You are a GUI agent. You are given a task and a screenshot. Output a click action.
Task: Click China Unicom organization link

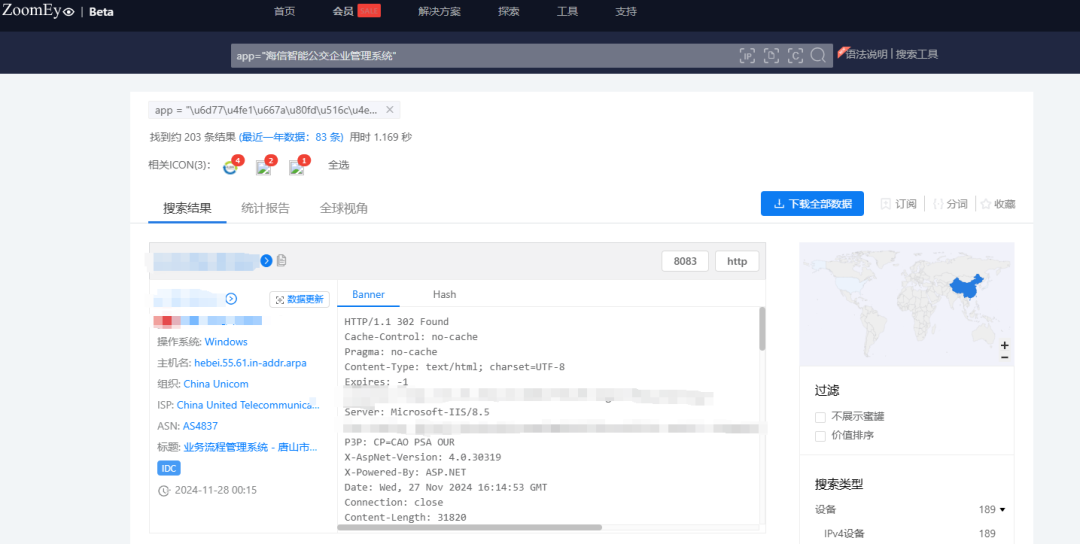[216, 384]
